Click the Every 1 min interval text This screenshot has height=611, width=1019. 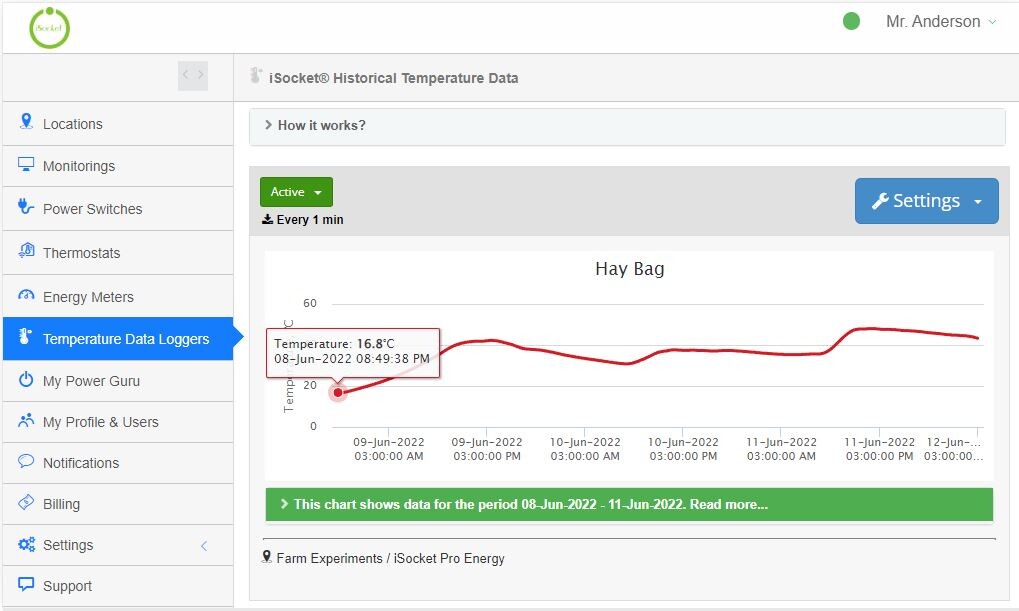(x=310, y=220)
